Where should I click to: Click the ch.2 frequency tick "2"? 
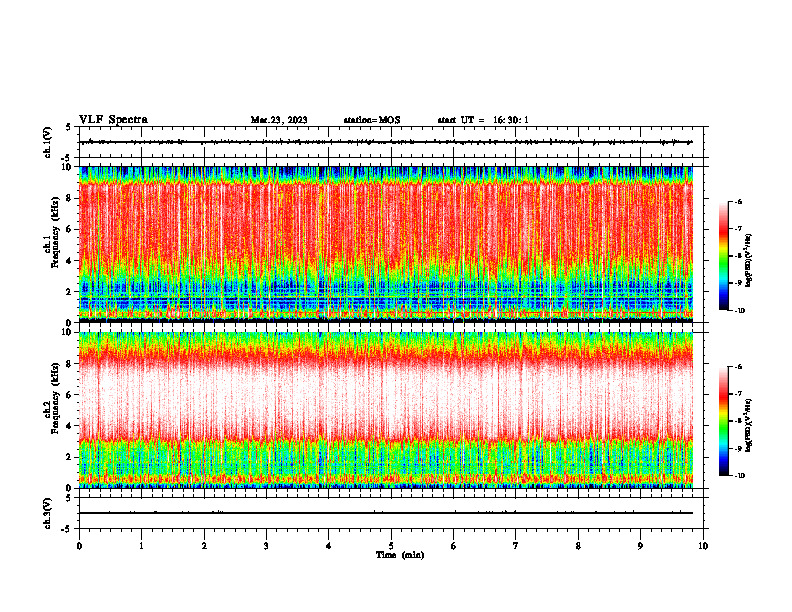[x=70, y=457]
